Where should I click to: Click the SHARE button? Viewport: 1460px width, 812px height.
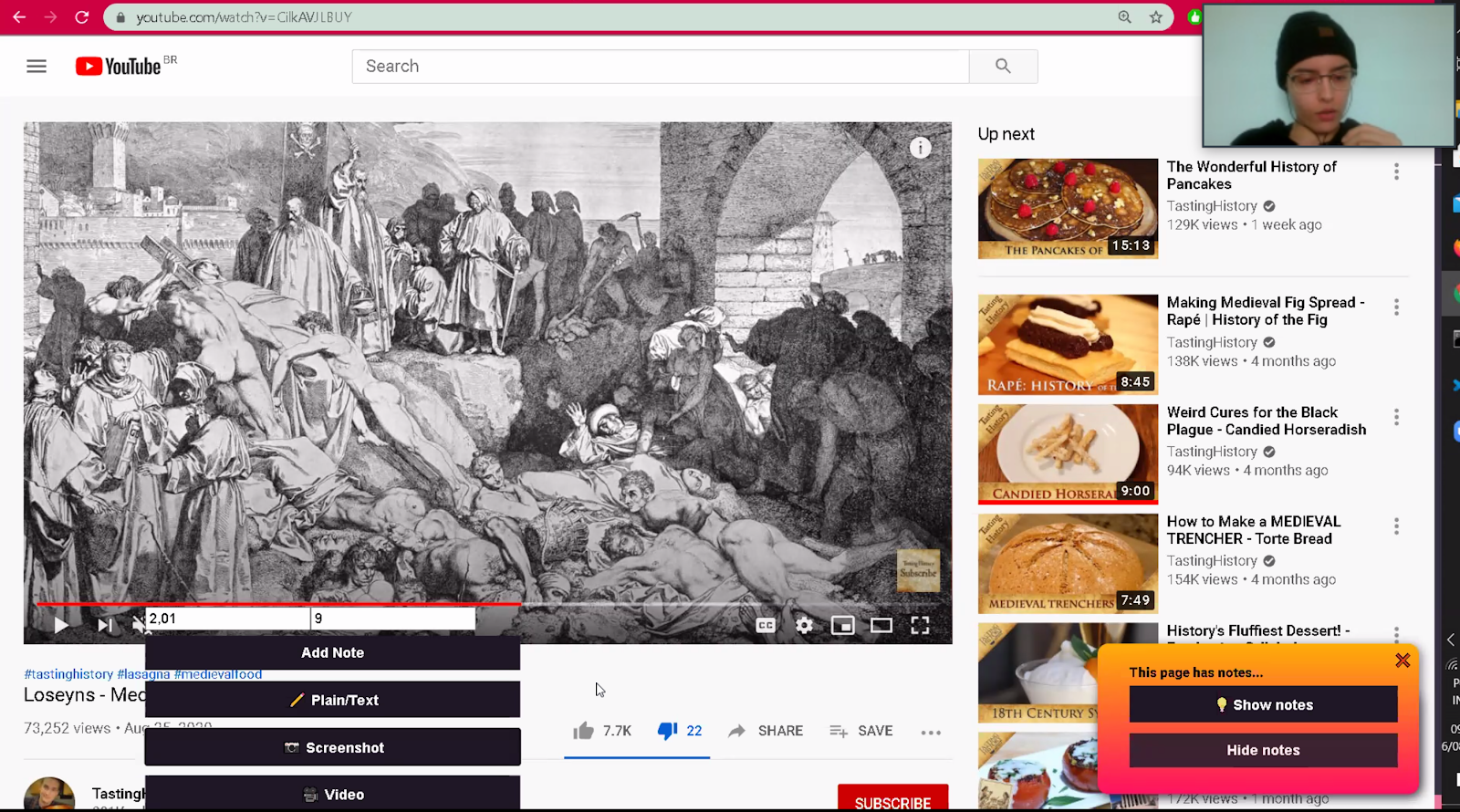pos(766,731)
